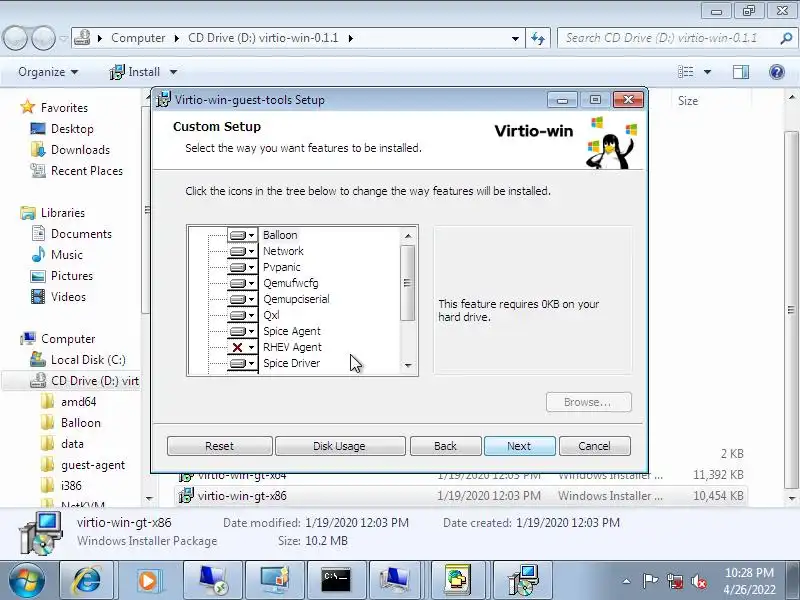This screenshot has width=800, height=600.
Task: Click the Action Center flag tray icon
Action: coord(649,581)
